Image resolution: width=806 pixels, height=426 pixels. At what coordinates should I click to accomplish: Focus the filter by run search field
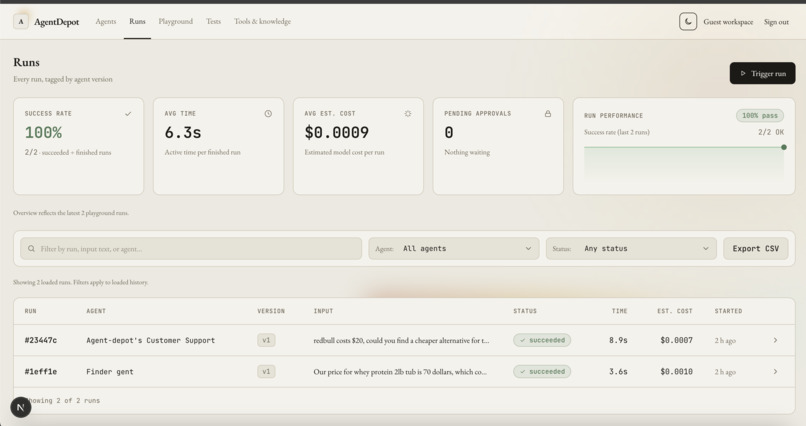[x=191, y=249]
